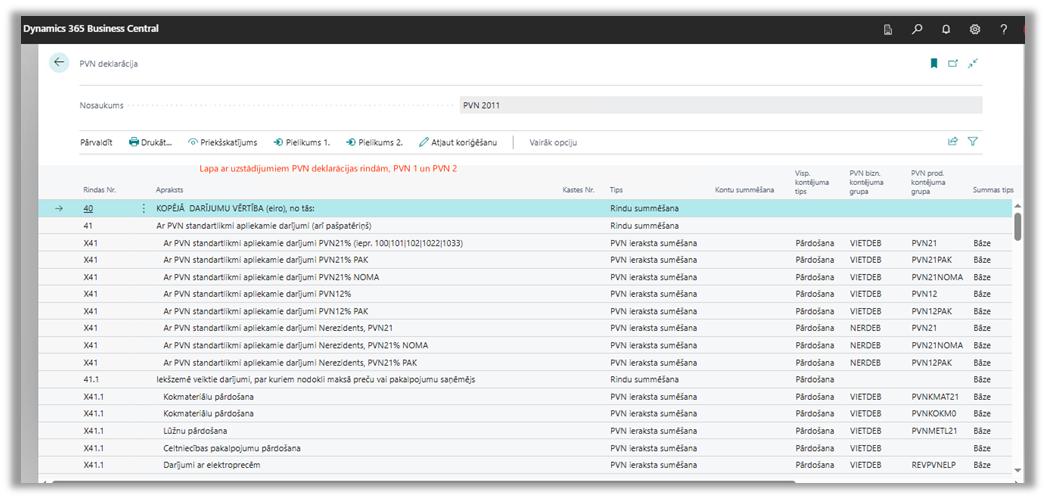Open the Pārvaldīt menu
The height and width of the screenshot is (499, 1046).
coord(96,142)
